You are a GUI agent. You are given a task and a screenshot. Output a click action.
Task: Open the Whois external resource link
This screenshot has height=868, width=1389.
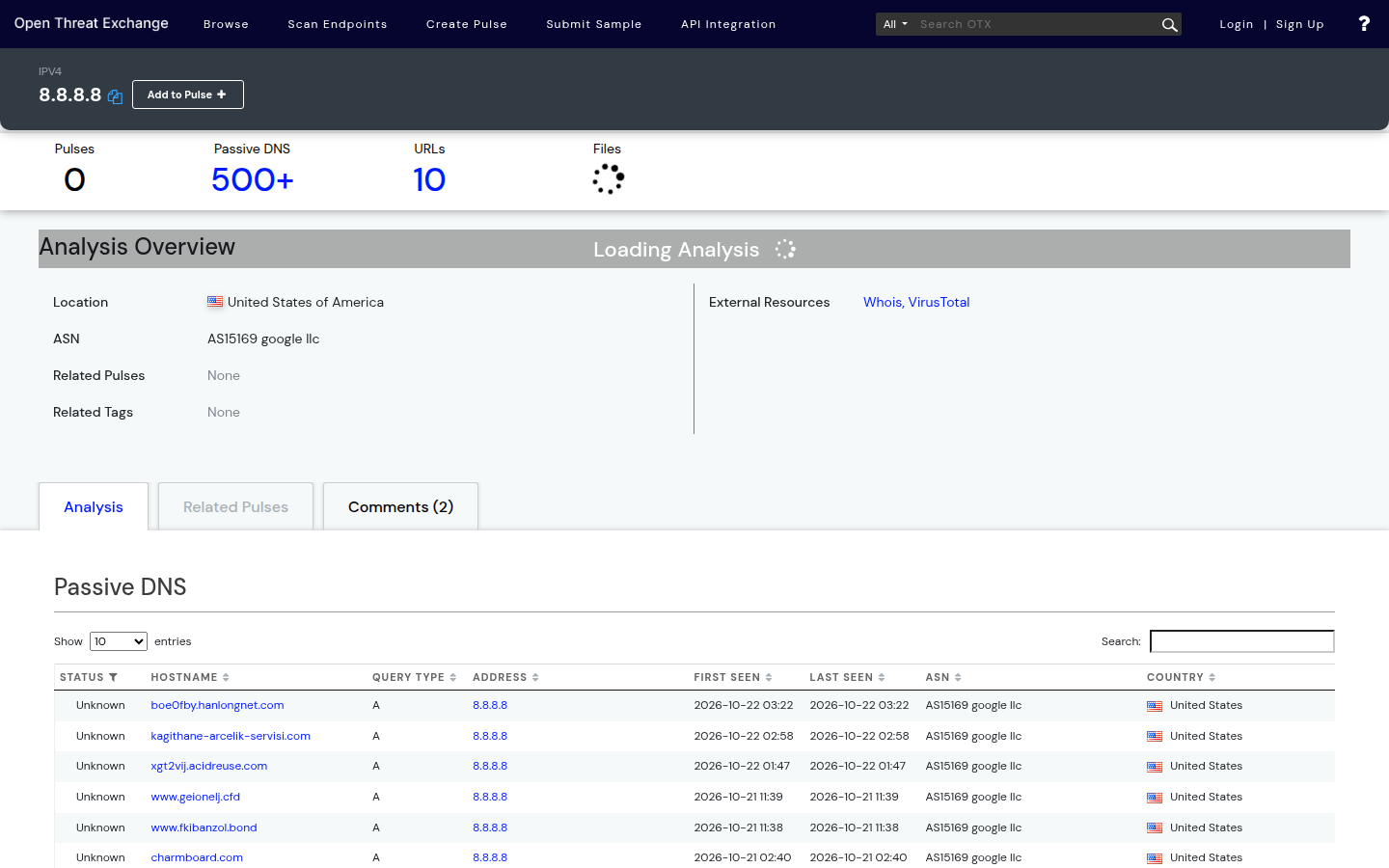[882, 302]
